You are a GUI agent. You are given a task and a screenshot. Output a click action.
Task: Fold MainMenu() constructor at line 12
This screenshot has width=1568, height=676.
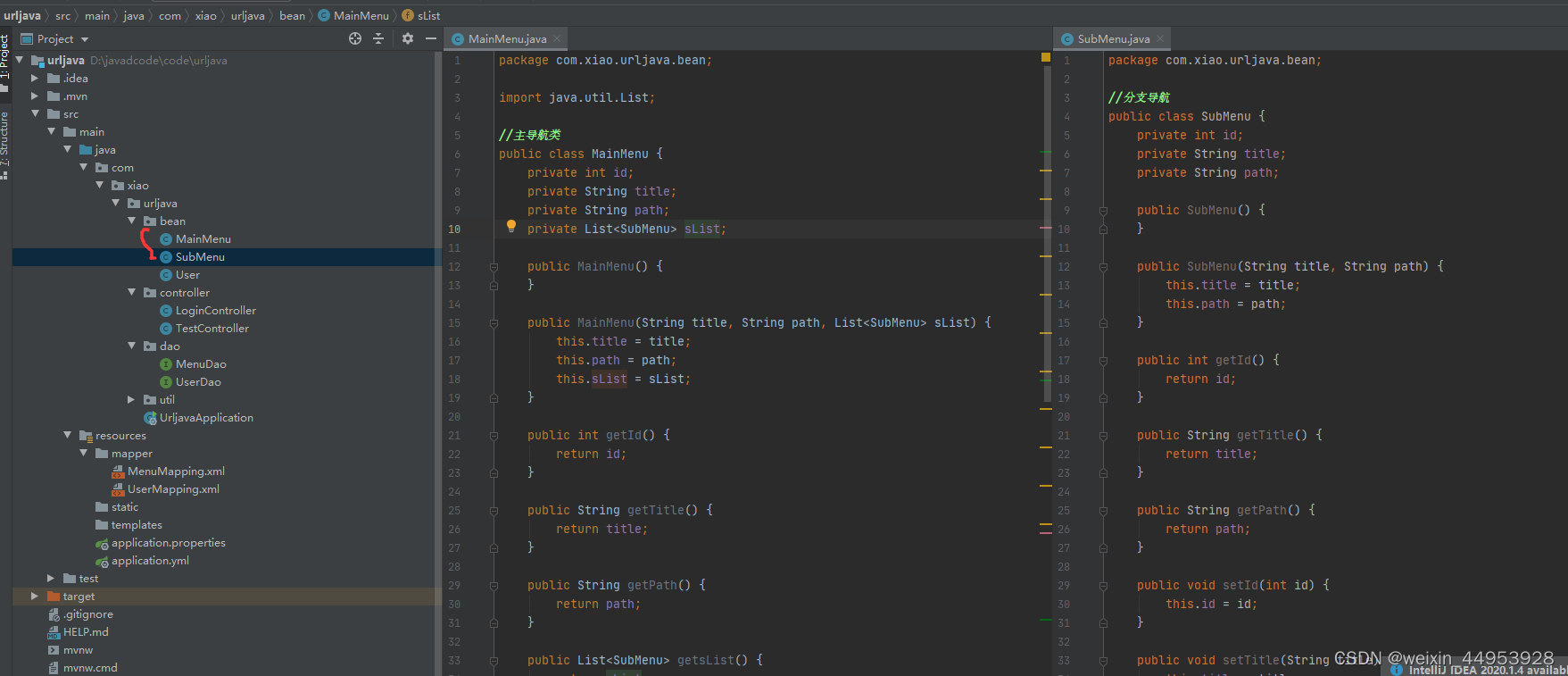(494, 266)
